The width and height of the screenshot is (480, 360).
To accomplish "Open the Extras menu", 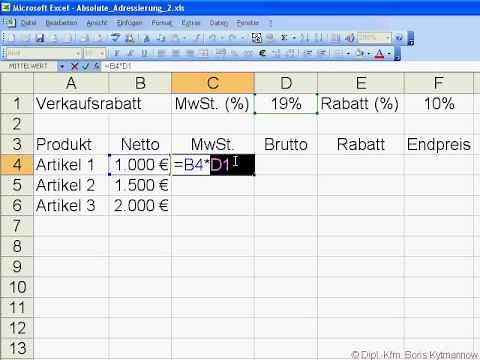I will tap(191, 23).
